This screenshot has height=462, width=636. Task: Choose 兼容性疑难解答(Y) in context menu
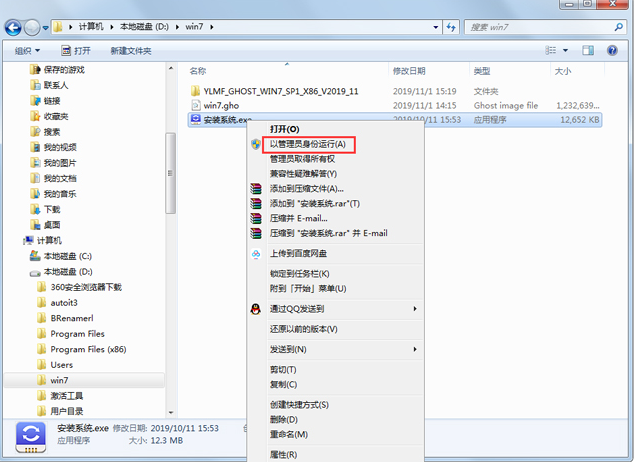tap(303, 174)
